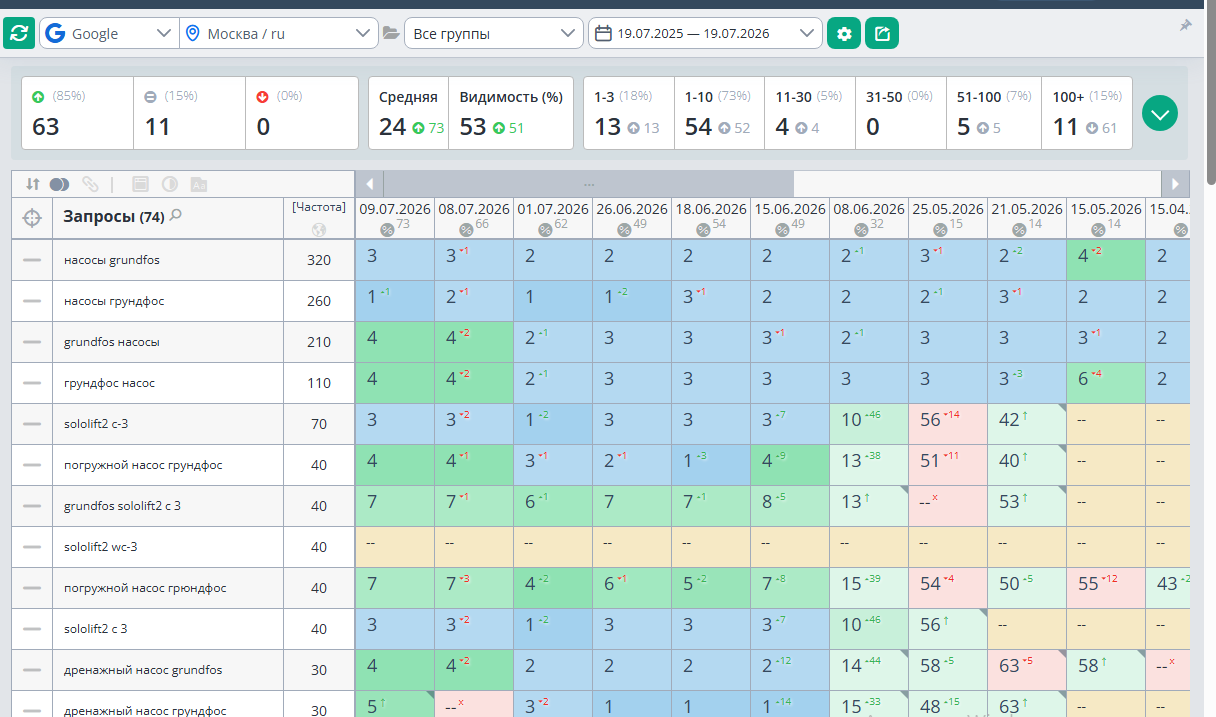Toggle the Aa text display icon

click(x=199, y=184)
